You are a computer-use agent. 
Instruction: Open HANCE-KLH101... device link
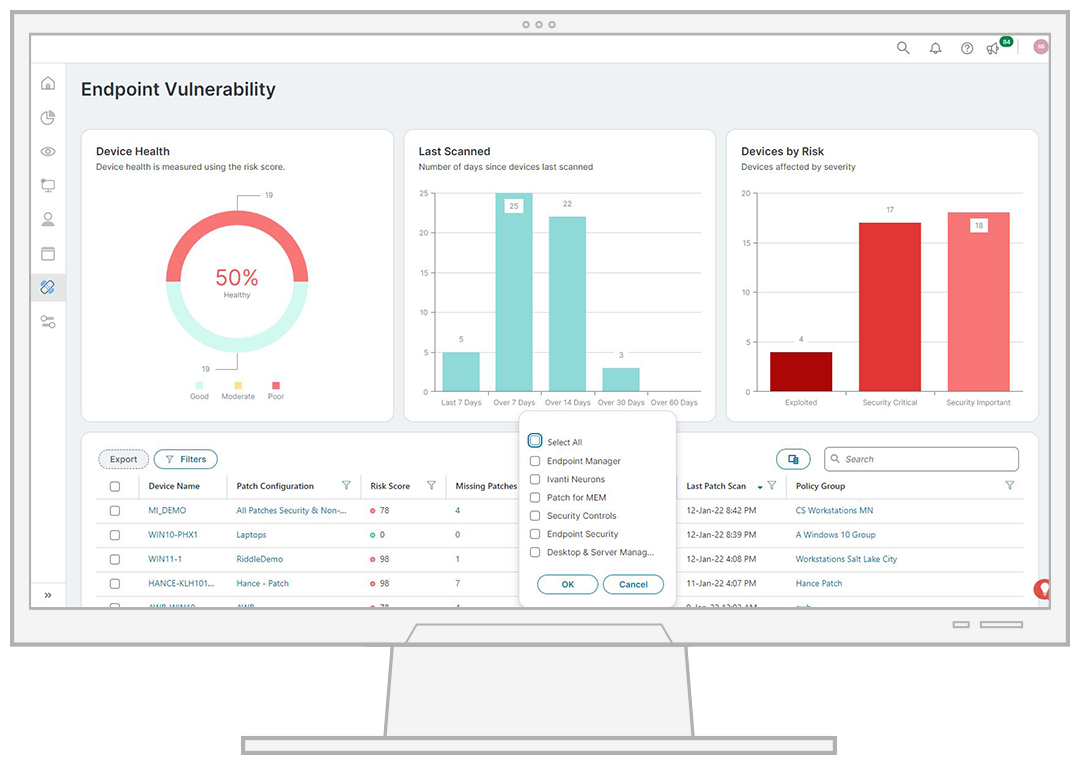coord(181,583)
